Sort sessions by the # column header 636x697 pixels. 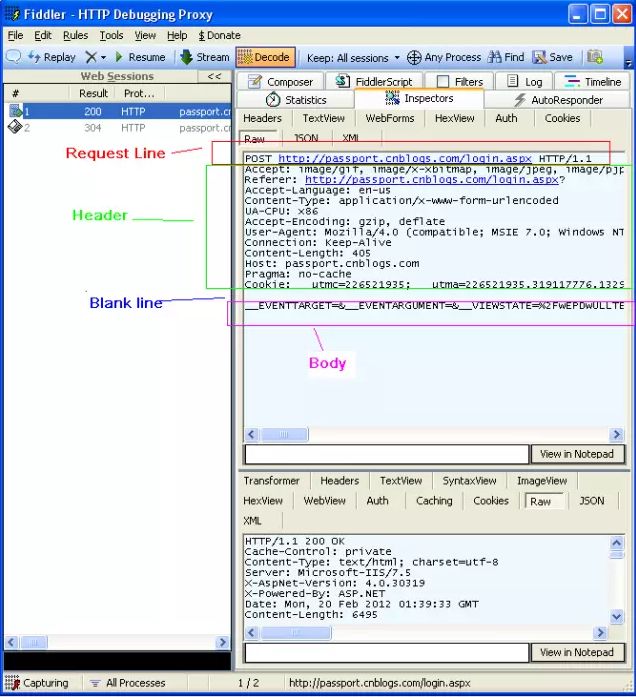pos(16,93)
